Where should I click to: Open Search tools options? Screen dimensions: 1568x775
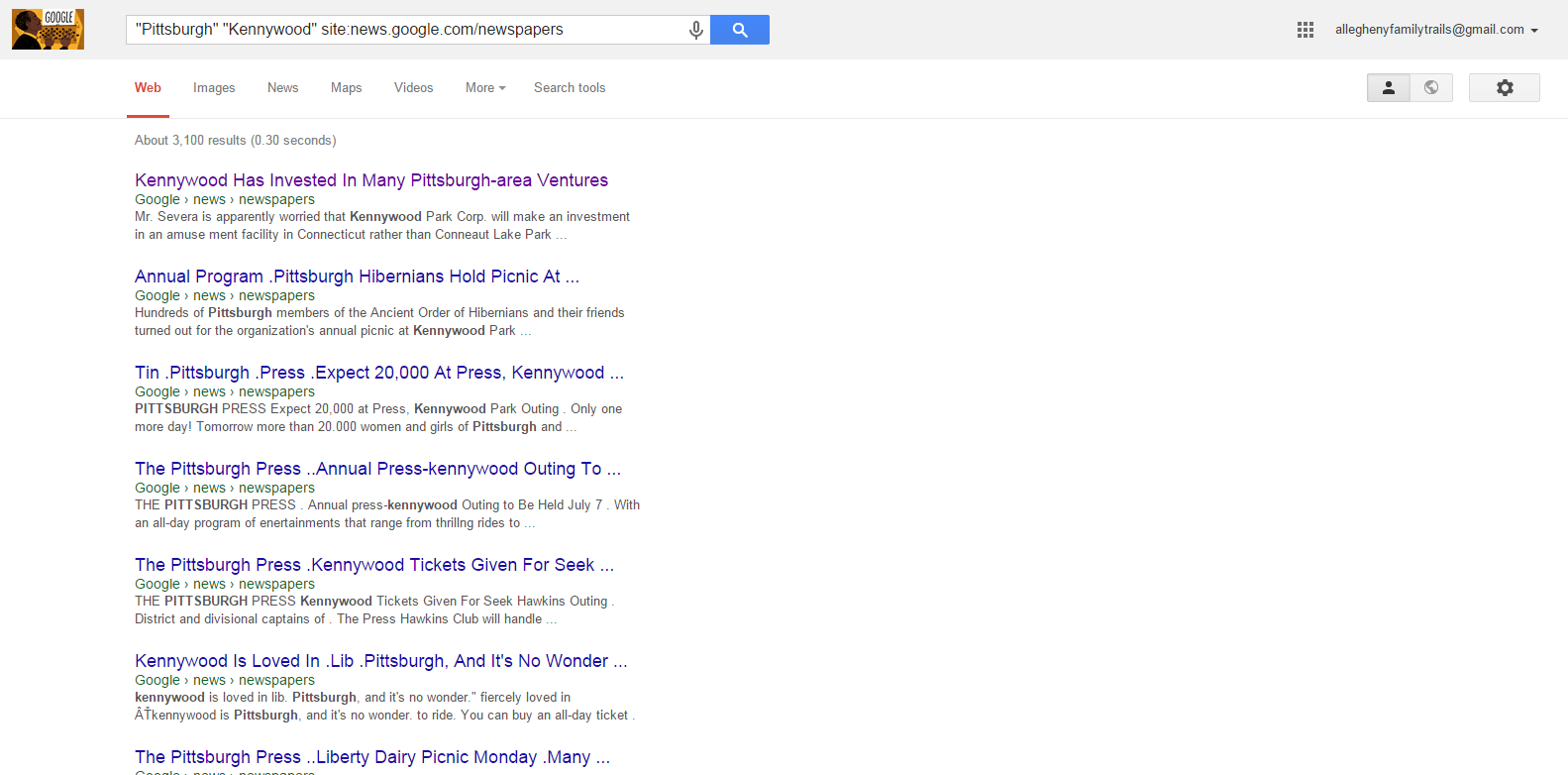click(570, 88)
